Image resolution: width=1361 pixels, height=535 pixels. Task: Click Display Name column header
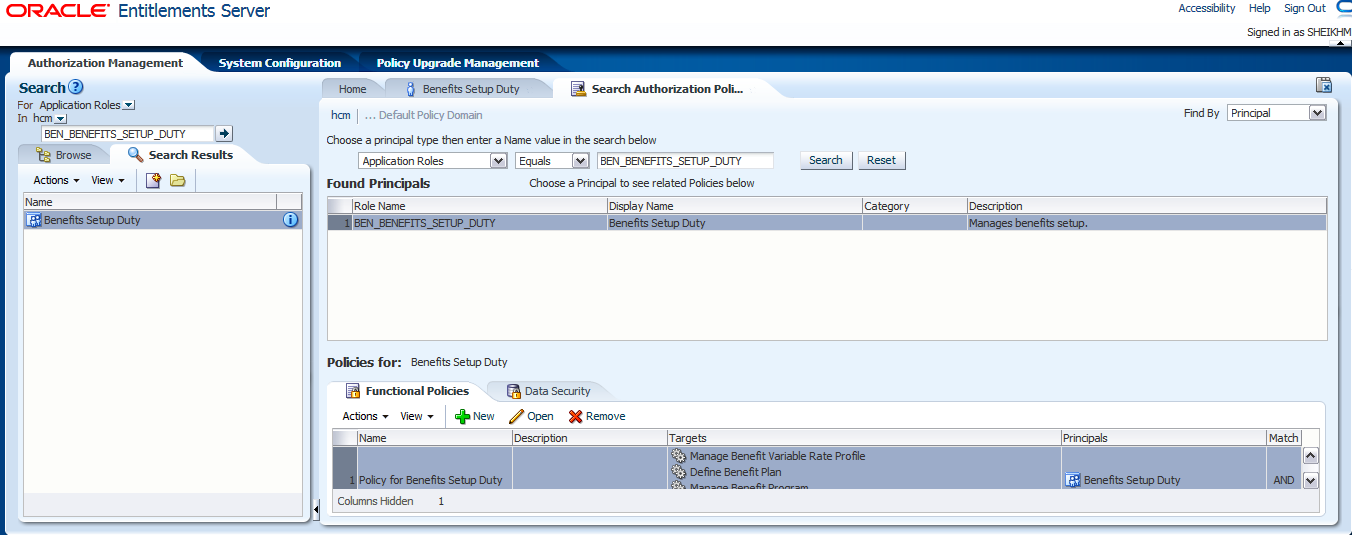pos(734,206)
